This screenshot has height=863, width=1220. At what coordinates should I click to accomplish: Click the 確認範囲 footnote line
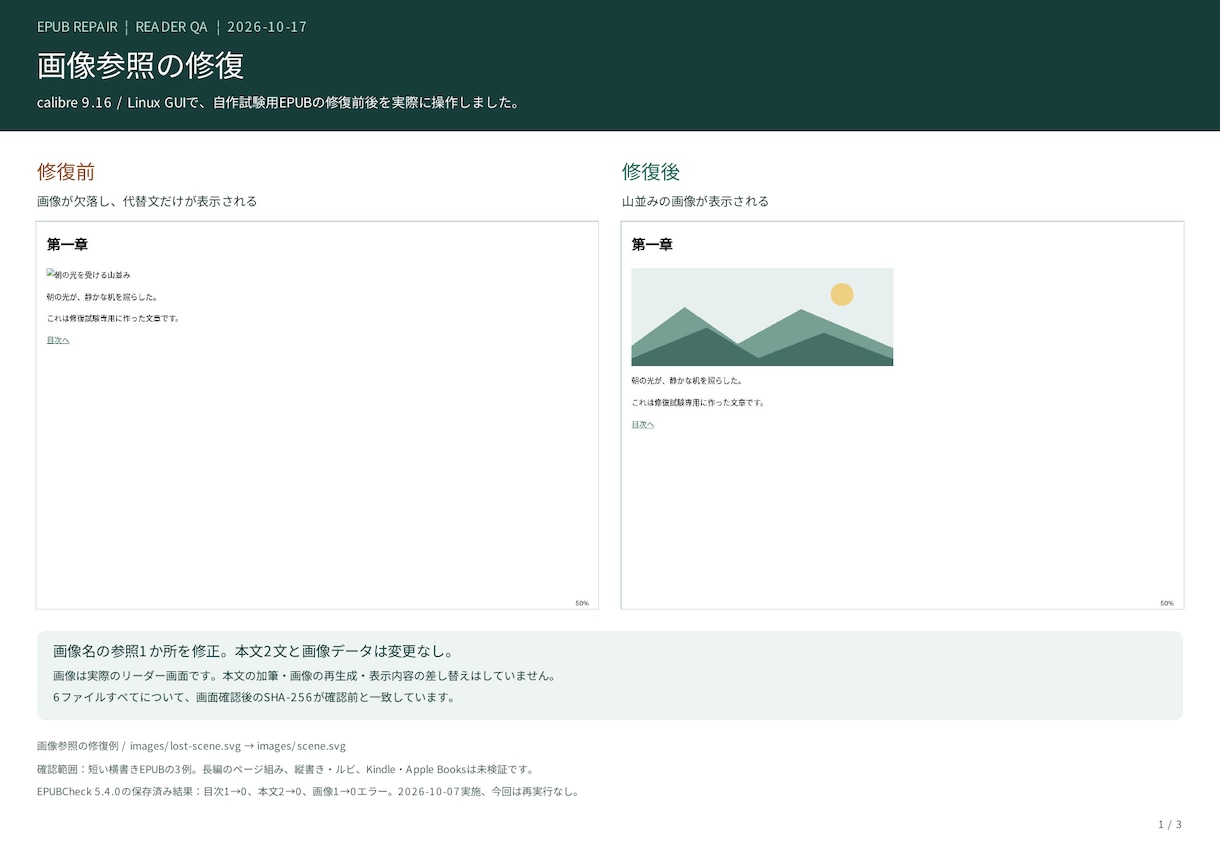286,769
